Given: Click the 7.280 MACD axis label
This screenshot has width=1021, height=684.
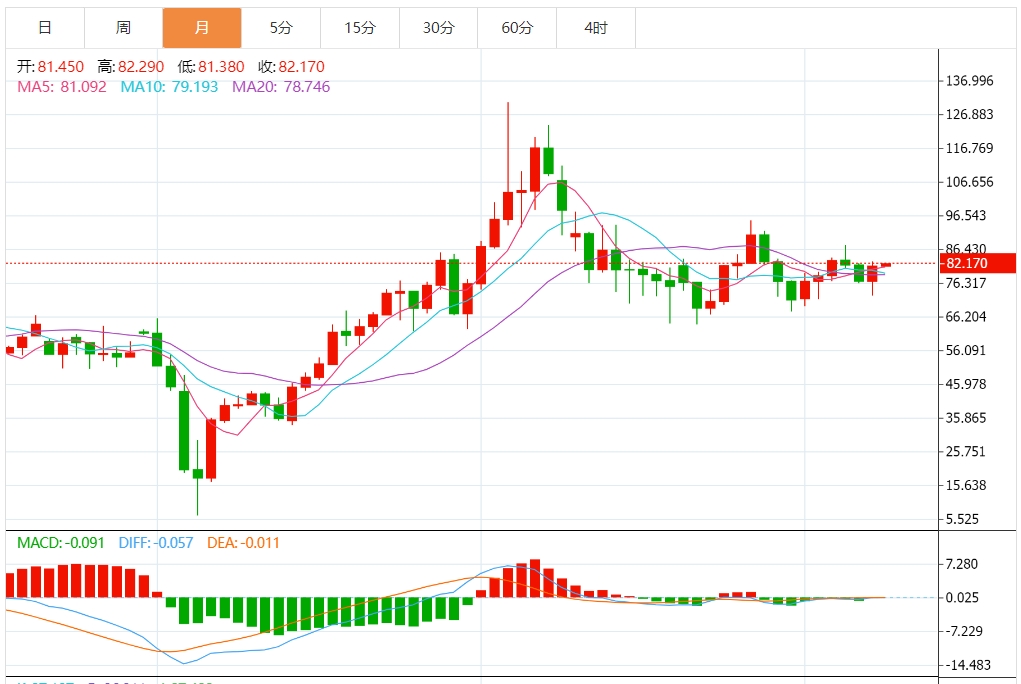Looking at the screenshot, I should click(x=962, y=564).
